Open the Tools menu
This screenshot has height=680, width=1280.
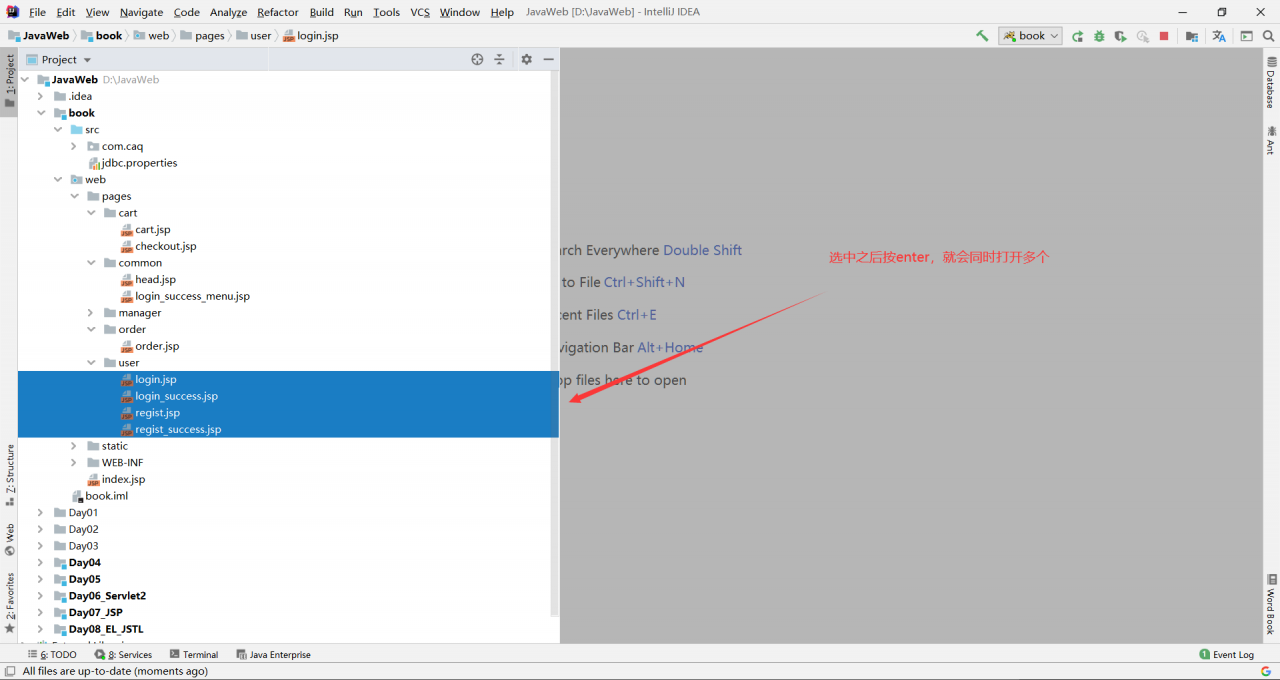pos(386,12)
